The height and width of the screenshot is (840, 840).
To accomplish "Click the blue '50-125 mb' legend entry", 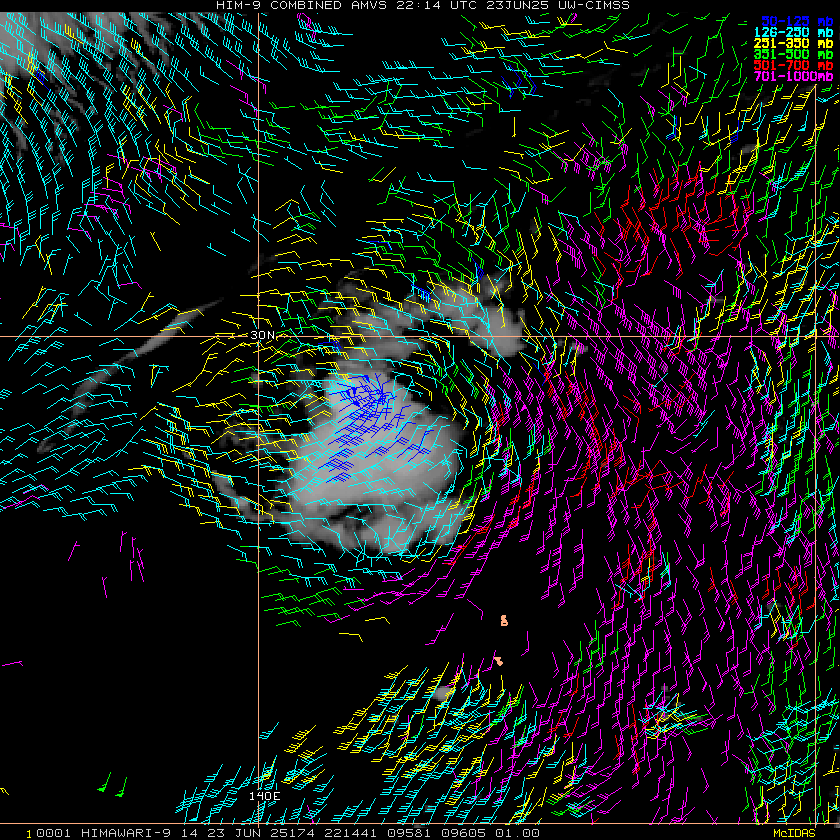I will click(x=797, y=21).
